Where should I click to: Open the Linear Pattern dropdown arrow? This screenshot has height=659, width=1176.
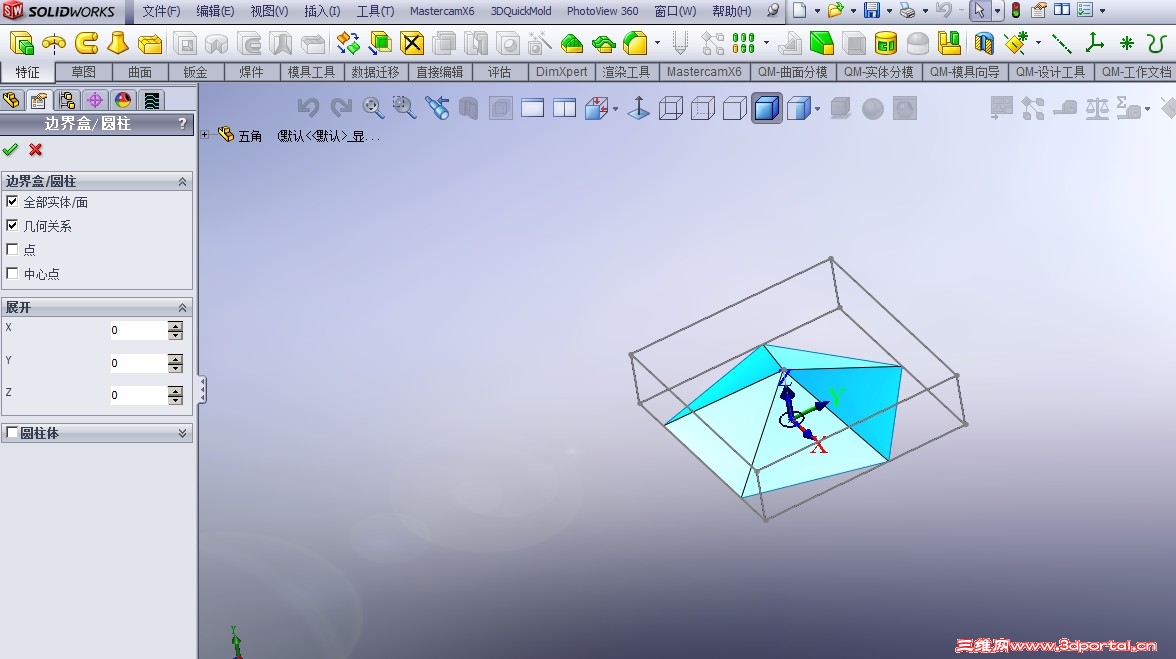pos(766,43)
